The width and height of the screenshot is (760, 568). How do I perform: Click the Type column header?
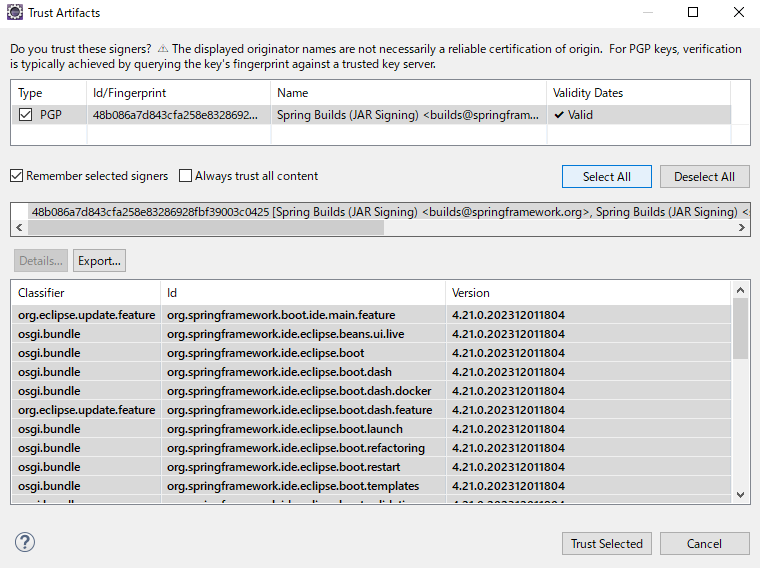(x=48, y=93)
